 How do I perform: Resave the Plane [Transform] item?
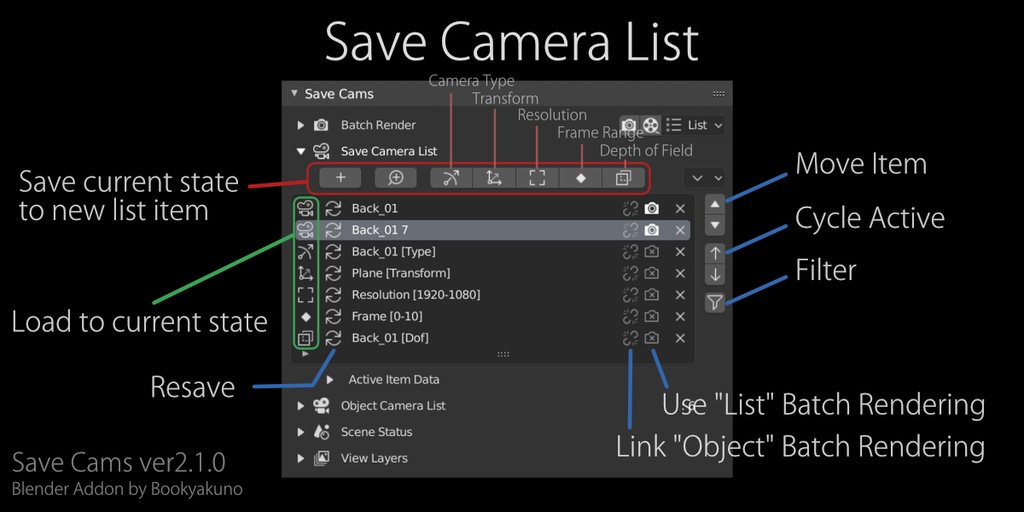[334, 273]
